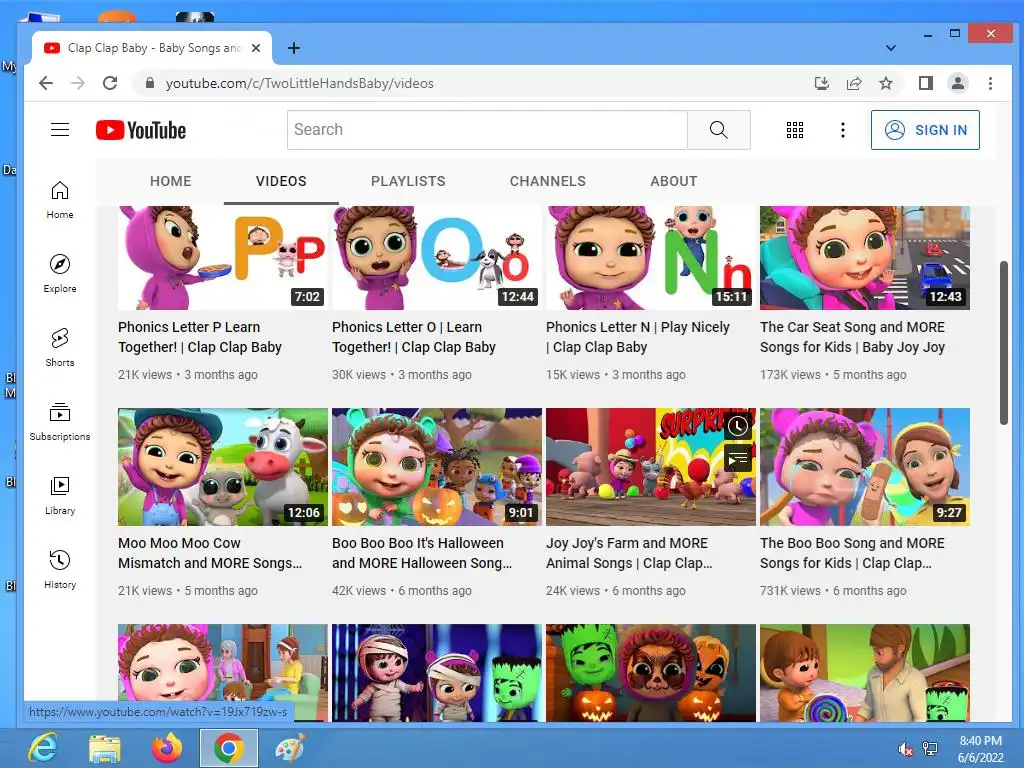Close the Clap Clap Baby tab
Screen dimensions: 1024x768
256,48
